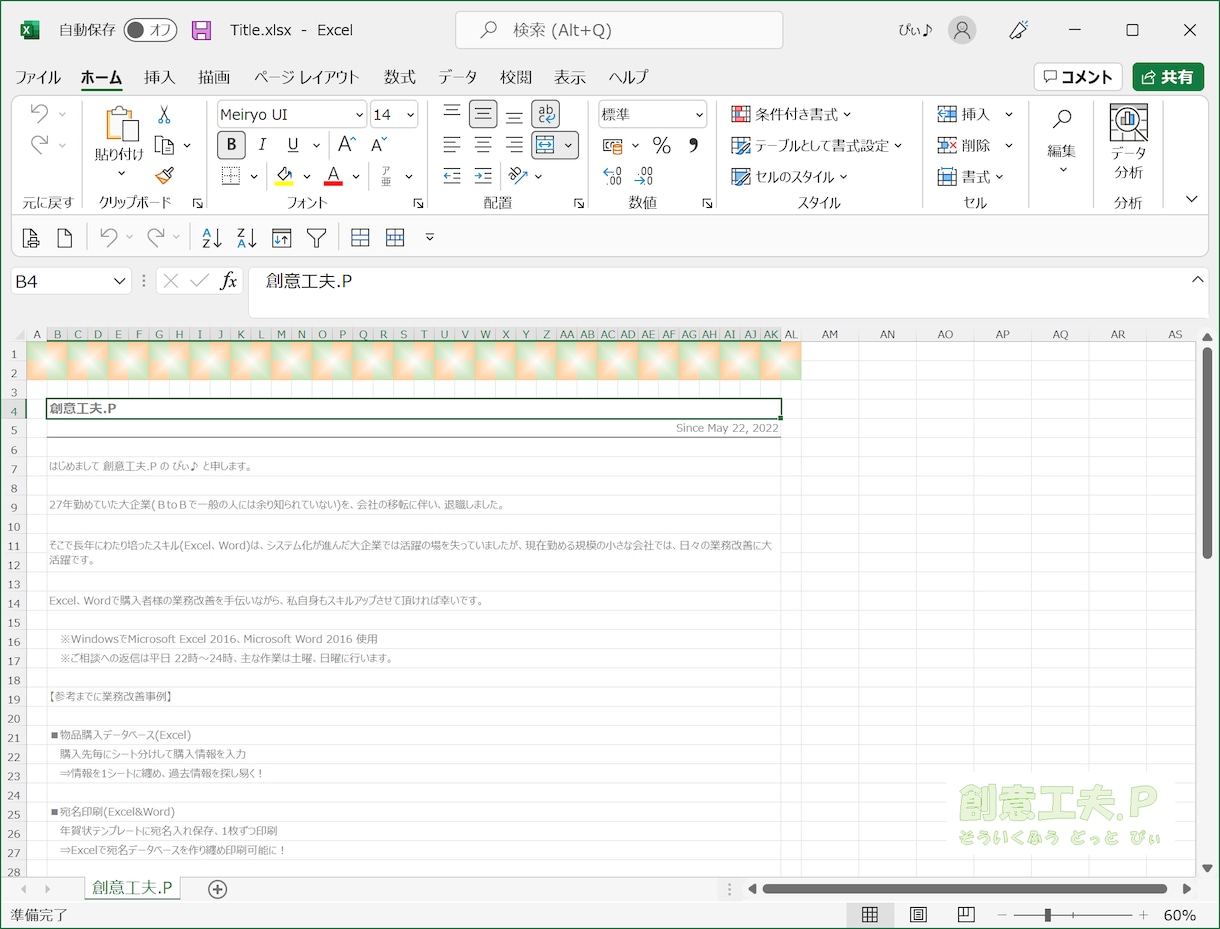Click the new blank document icon

click(65, 238)
